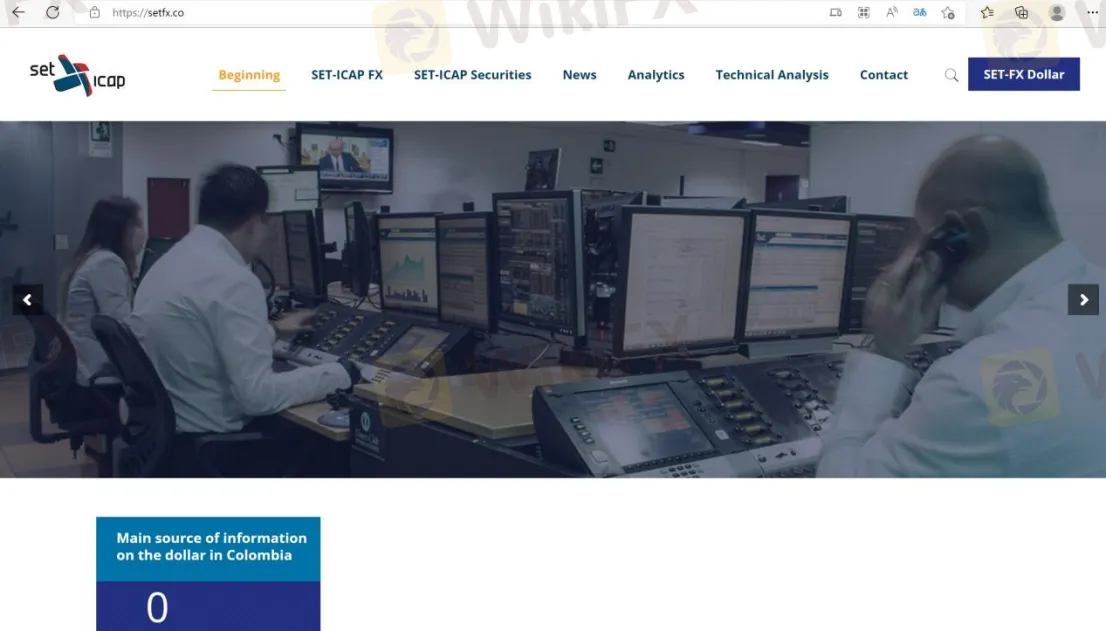Viewport: 1106px width, 631px height.
Task: Open the SET-ICAP Securities menu
Action: tap(472, 75)
